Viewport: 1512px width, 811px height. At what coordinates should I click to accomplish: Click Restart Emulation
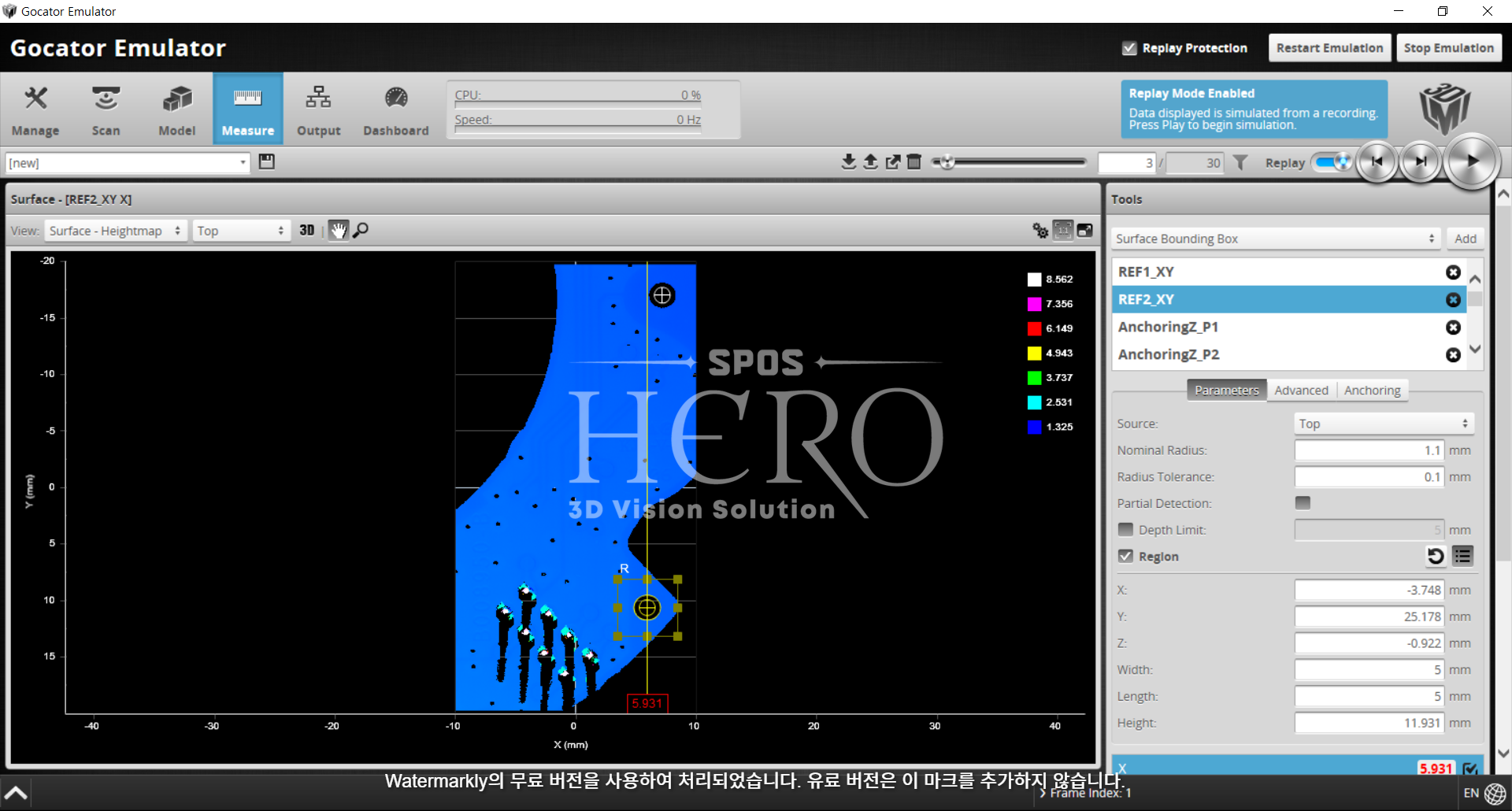coord(1329,48)
